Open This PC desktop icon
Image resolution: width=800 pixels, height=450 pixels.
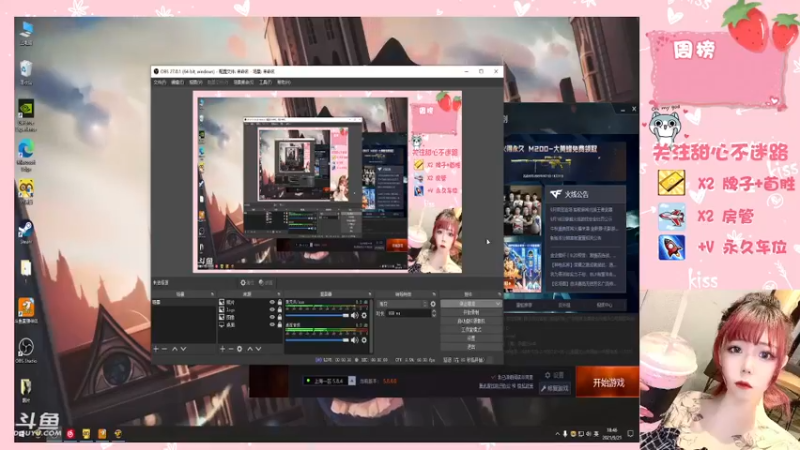pyautogui.click(x=26, y=33)
